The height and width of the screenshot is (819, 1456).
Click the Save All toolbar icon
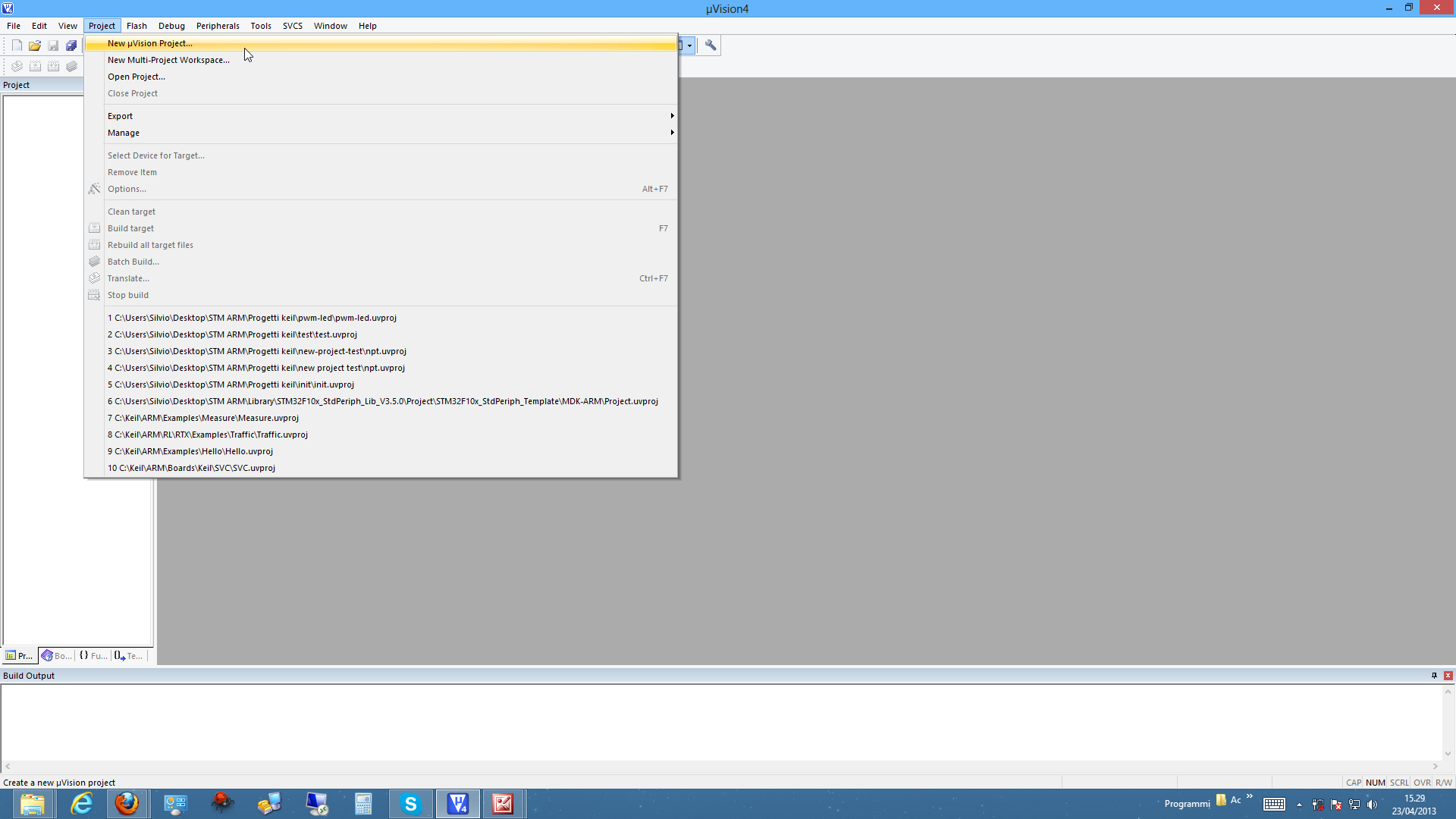[x=71, y=45]
